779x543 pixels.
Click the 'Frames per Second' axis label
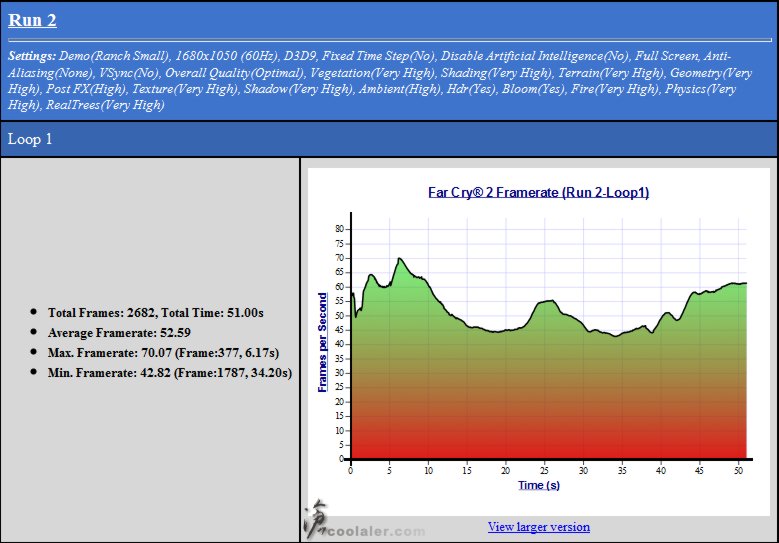(x=322, y=342)
